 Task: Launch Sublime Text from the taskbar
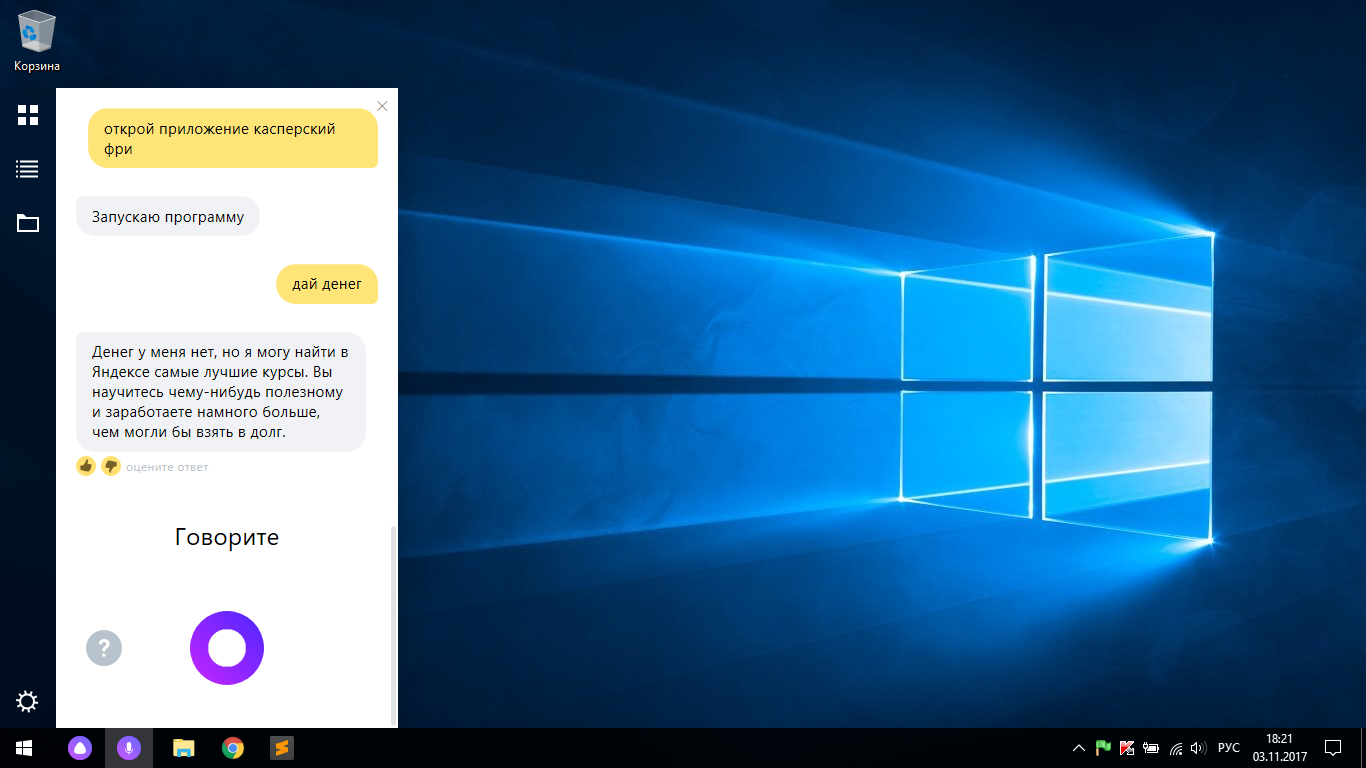282,748
